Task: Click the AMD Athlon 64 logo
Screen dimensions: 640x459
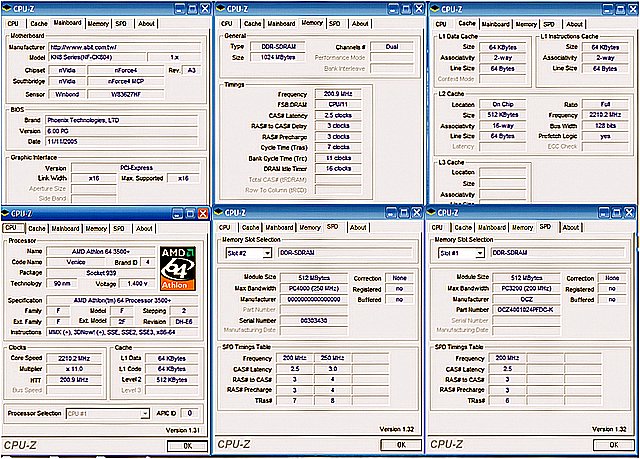Action: point(178,268)
